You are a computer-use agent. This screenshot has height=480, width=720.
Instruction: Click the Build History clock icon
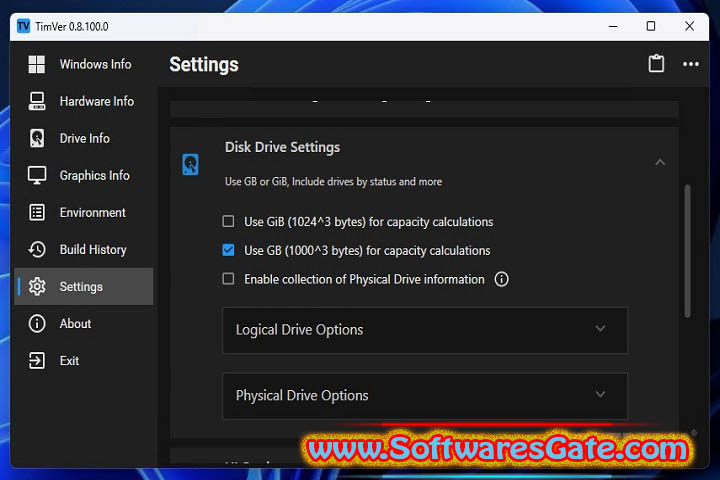point(37,249)
